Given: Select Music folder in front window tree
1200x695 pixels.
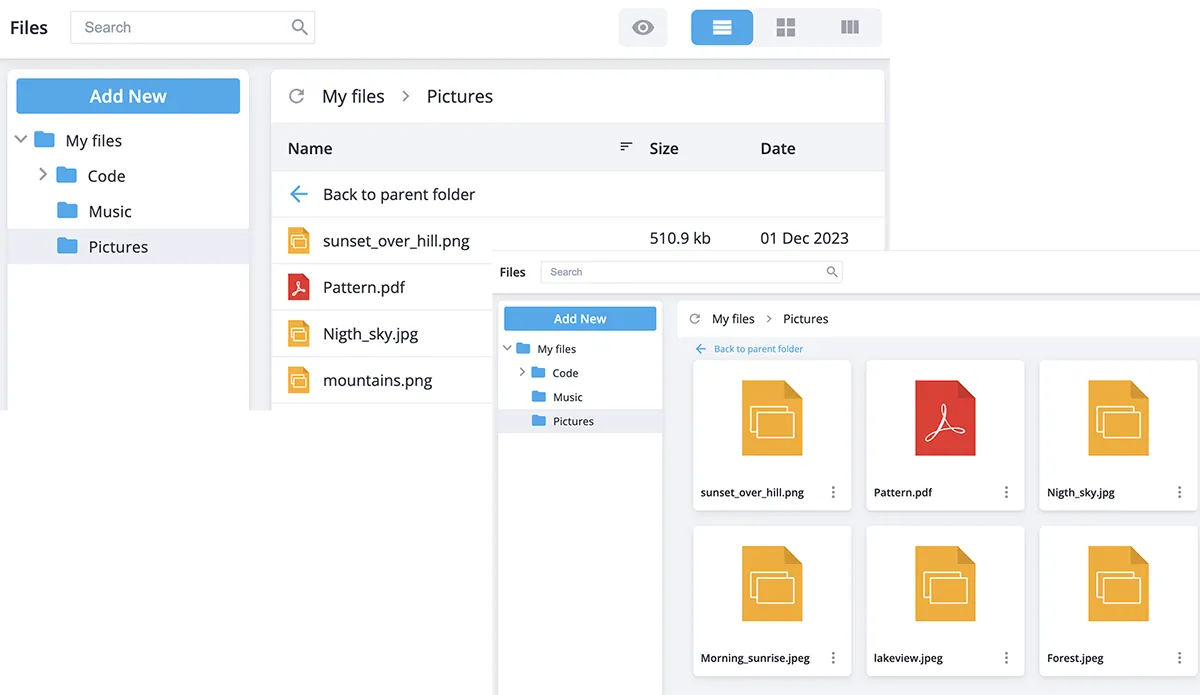Looking at the screenshot, I should [568, 397].
